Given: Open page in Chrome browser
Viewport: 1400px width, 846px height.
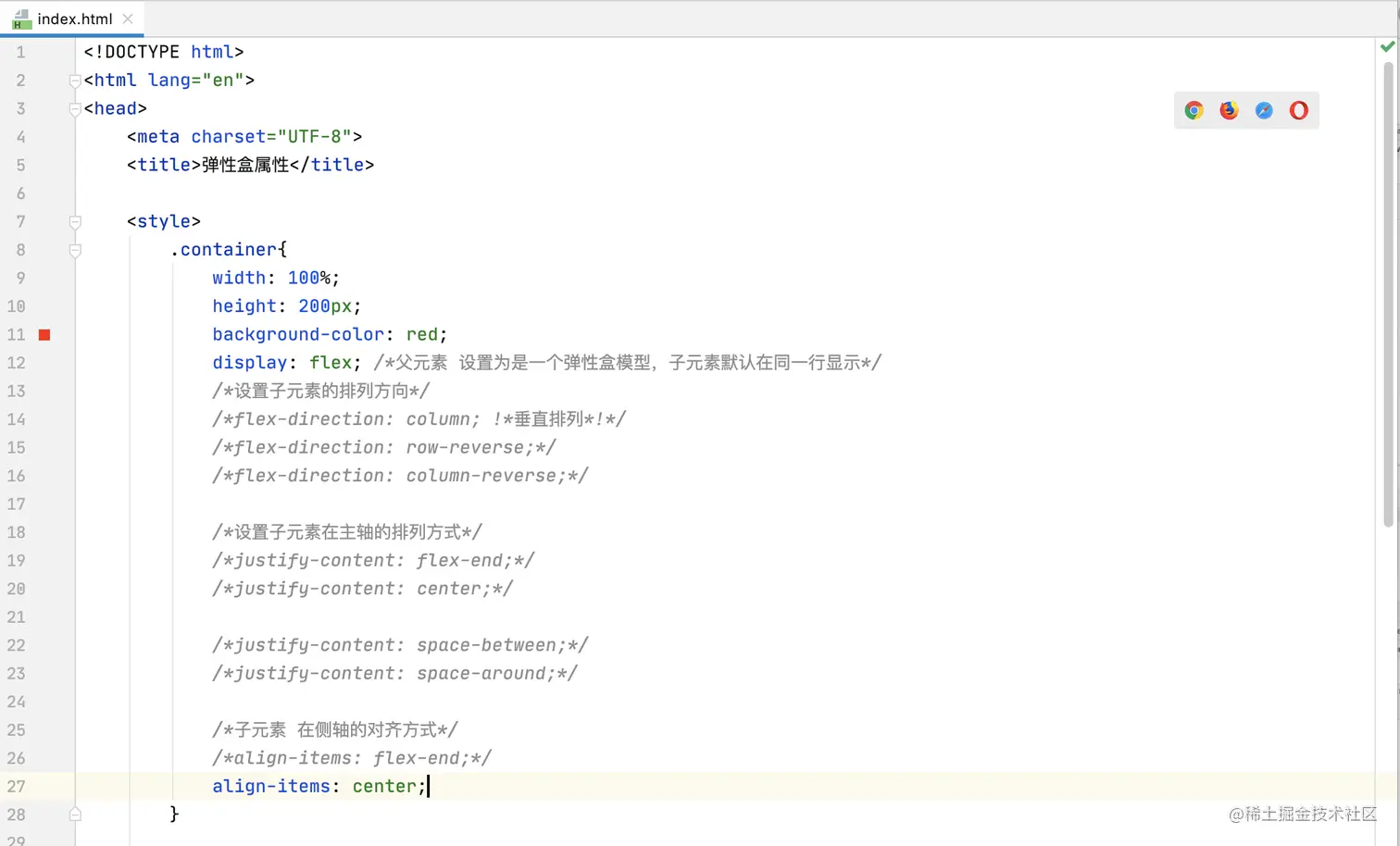Looking at the screenshot, I should pyautogui.click(x=1194, y=111).
